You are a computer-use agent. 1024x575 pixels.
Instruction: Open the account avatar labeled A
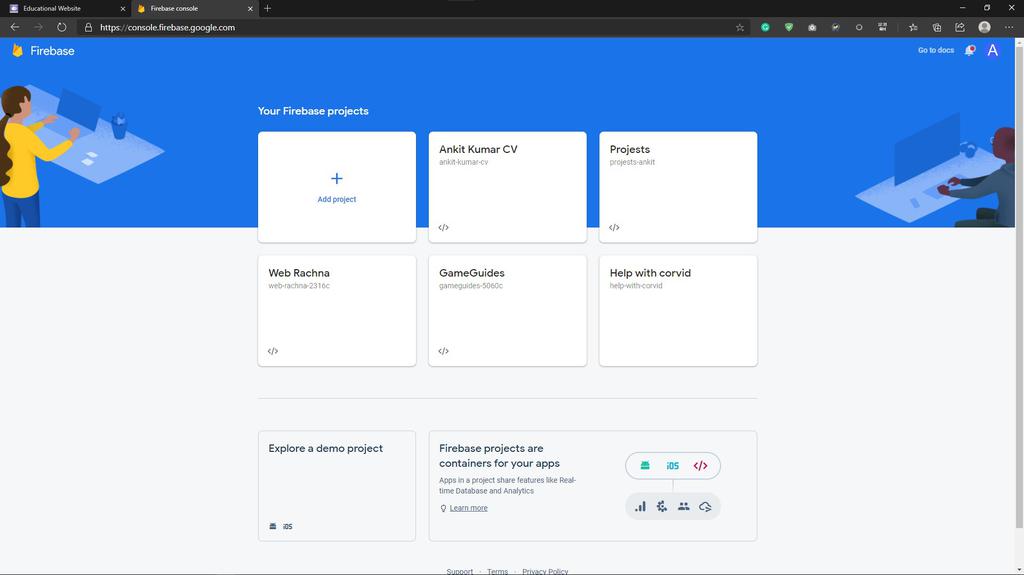[x=993, y=50]
